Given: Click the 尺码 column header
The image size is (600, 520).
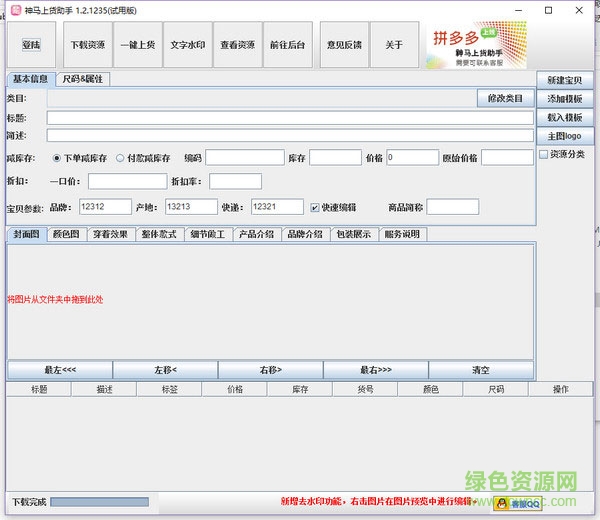Looking at the screenshot, I should (496, 390).
